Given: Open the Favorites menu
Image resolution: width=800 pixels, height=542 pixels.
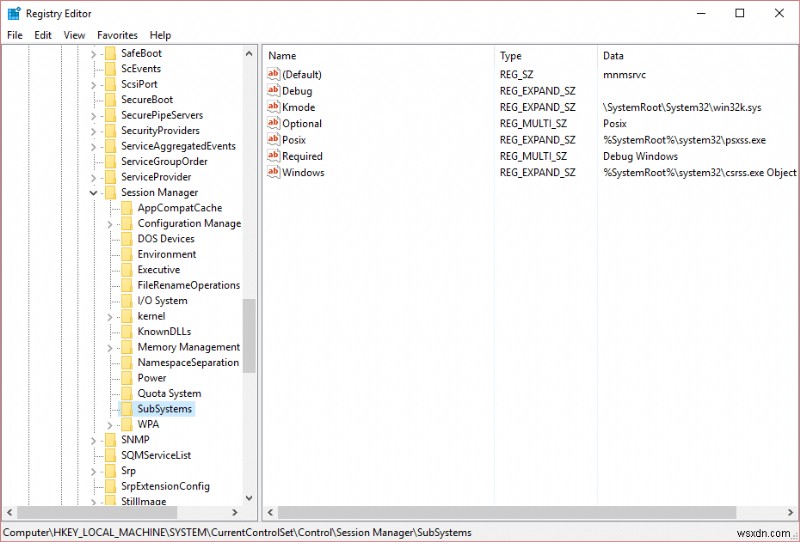Looking at the screenshot, I should 117,35.
